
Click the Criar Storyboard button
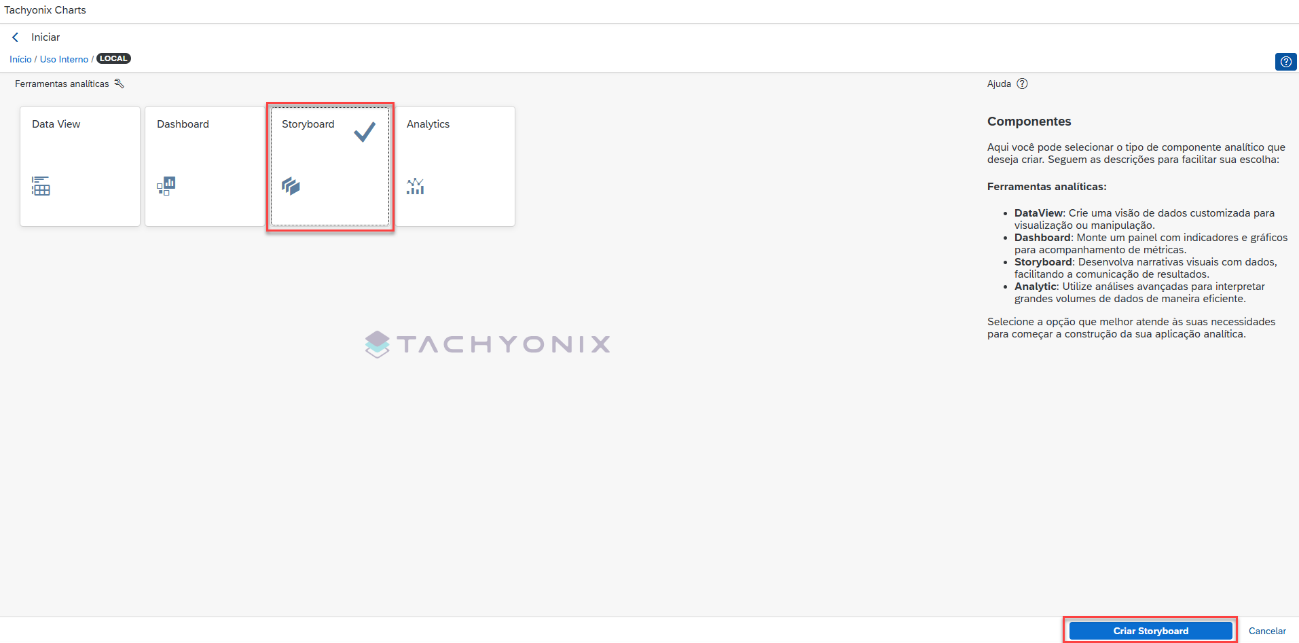(x=1151, y=631)
